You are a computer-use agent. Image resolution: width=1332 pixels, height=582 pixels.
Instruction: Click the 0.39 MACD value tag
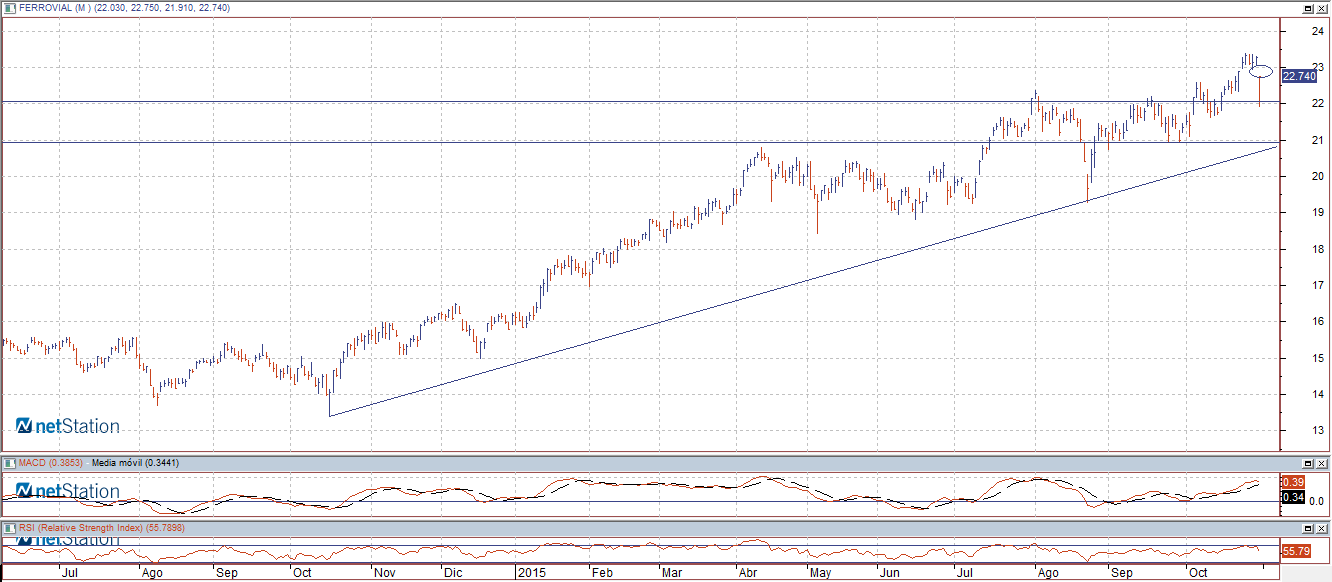[1291, 483]
